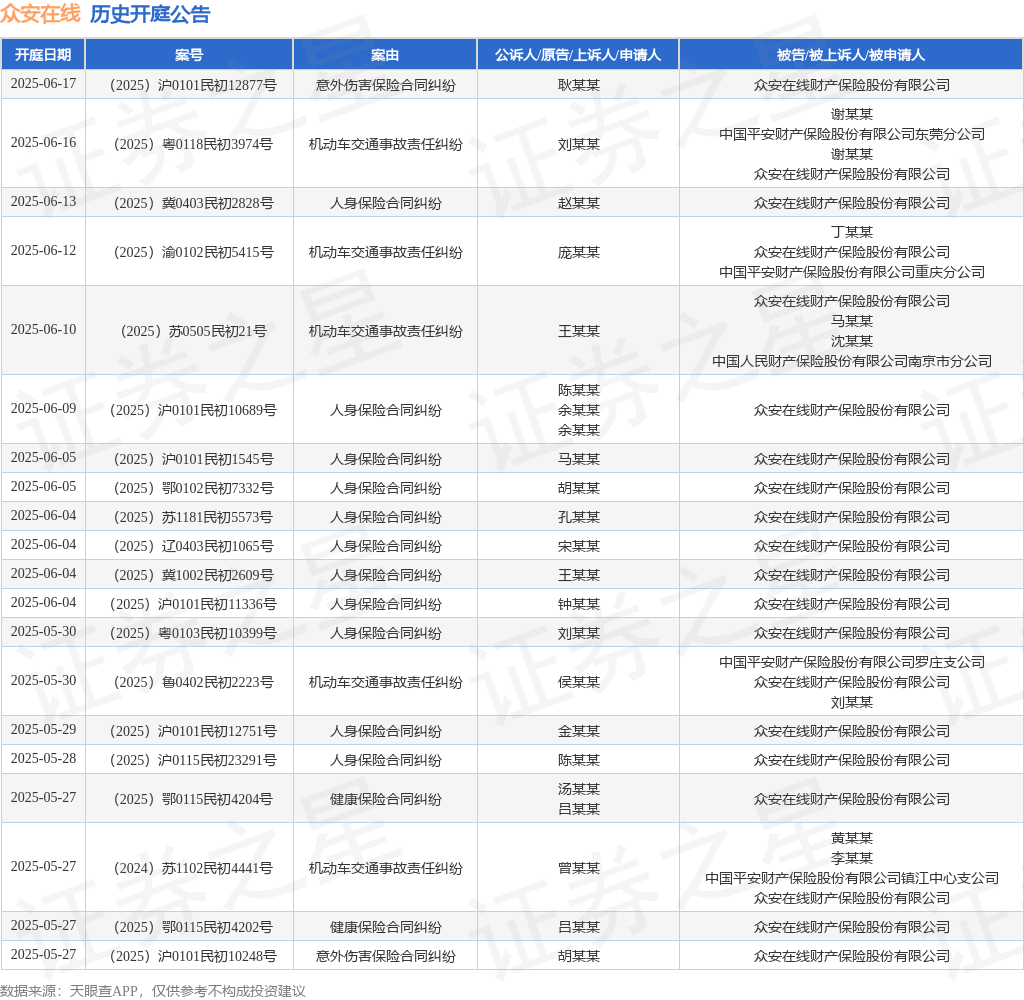Click case number 沪0101民初11336号

(x=193, y=604)
